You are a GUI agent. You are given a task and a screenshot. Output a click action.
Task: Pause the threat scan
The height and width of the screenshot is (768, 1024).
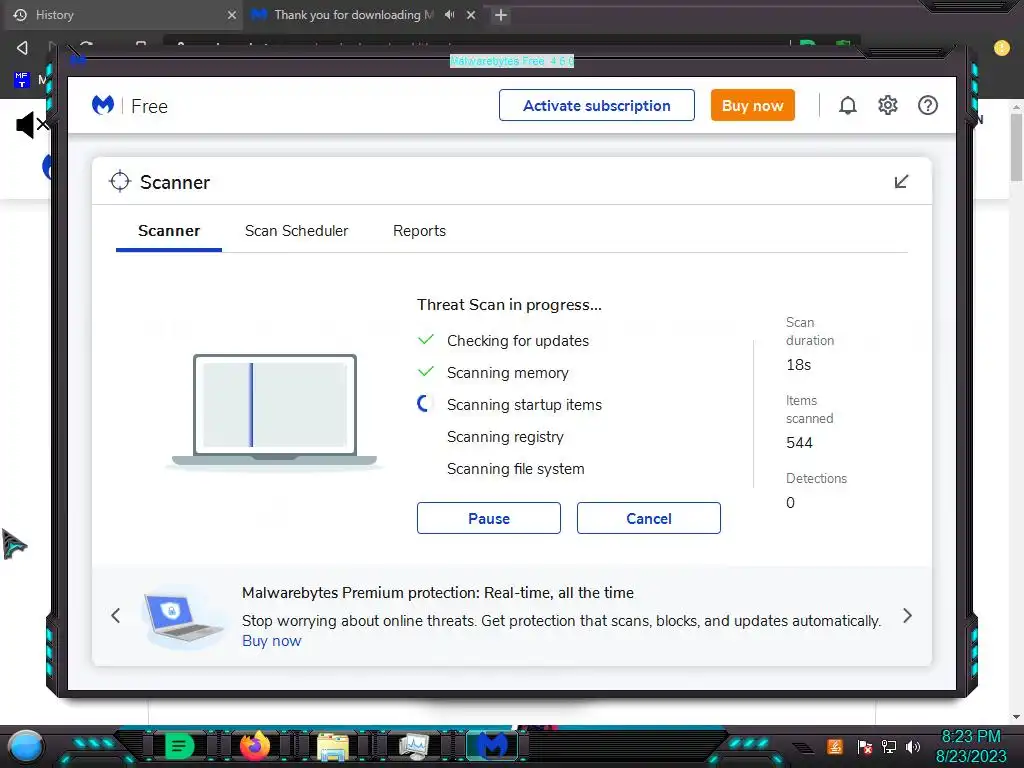point(488,518)
